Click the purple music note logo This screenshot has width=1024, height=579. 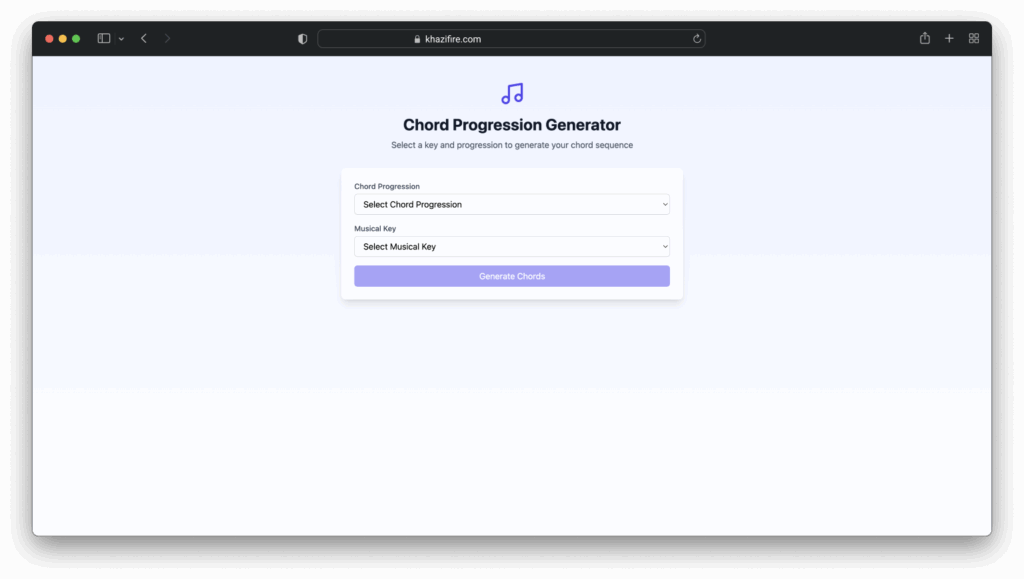(x=512, y=94)
